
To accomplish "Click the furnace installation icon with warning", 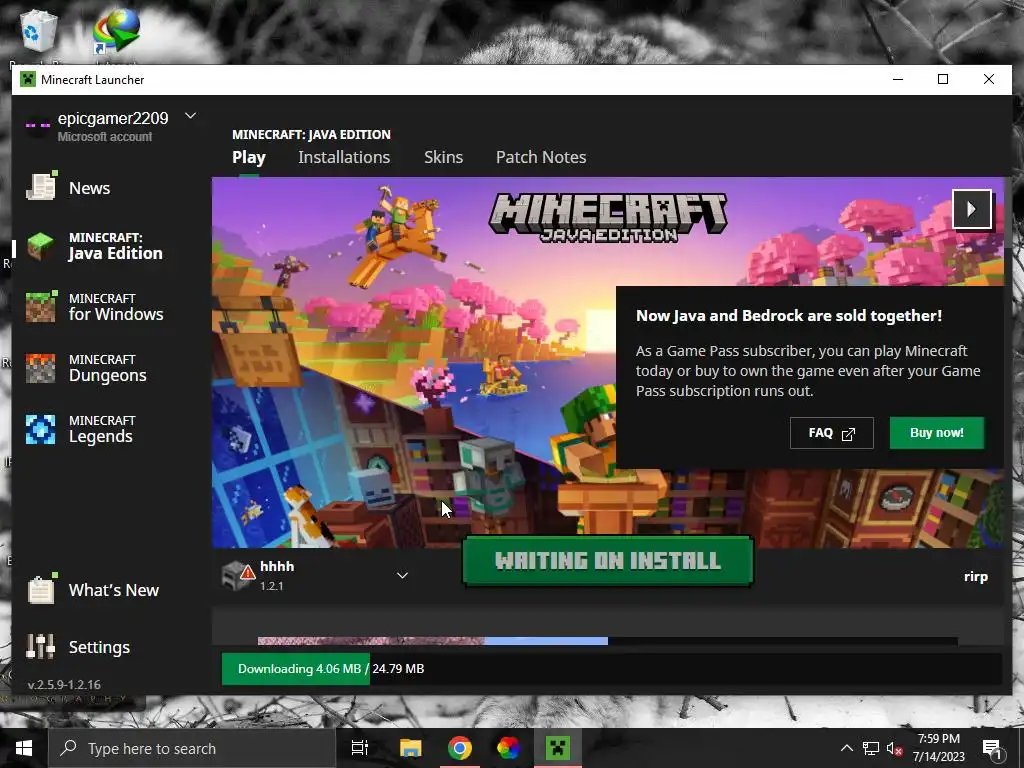I will tap(238, 575).
